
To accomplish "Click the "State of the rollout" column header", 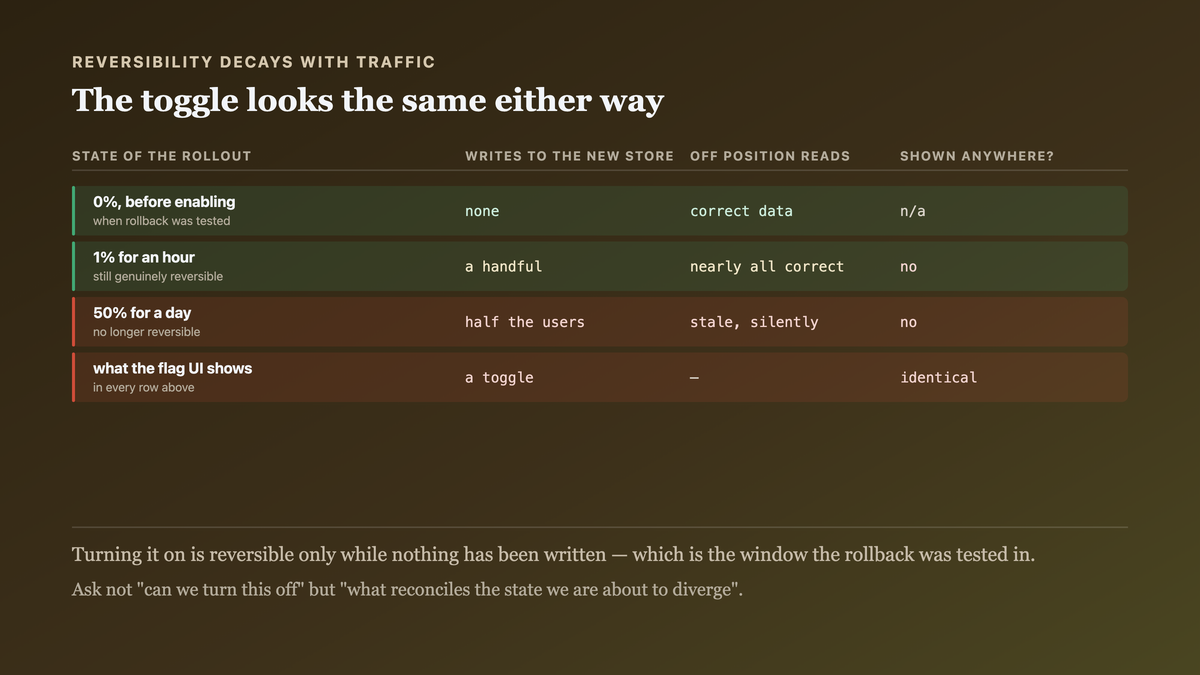I will coord(162,156).
